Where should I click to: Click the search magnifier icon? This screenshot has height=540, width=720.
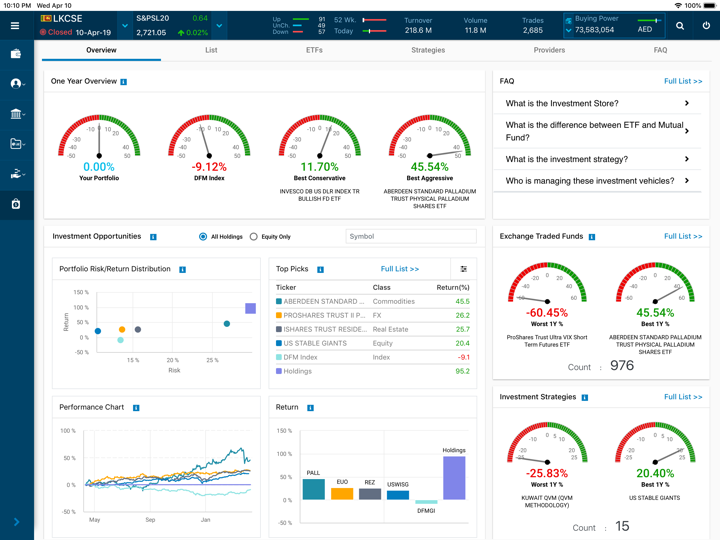point(680,26)
